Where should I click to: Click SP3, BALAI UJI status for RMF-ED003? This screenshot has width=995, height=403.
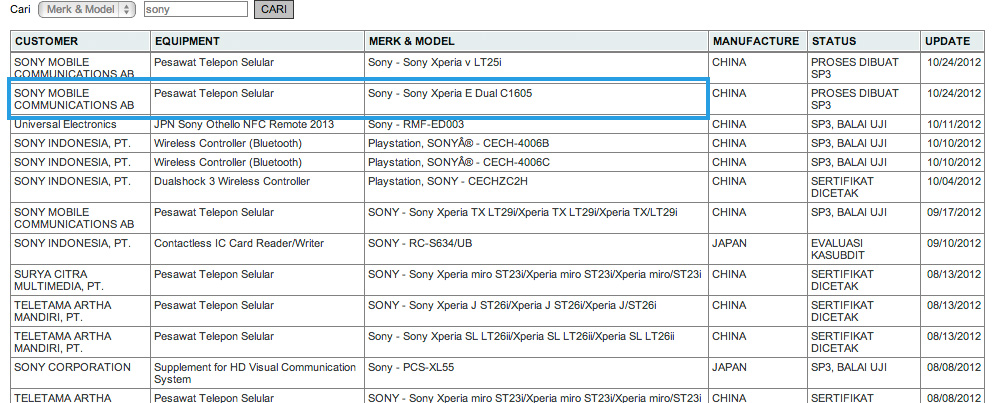pos(864,124)
